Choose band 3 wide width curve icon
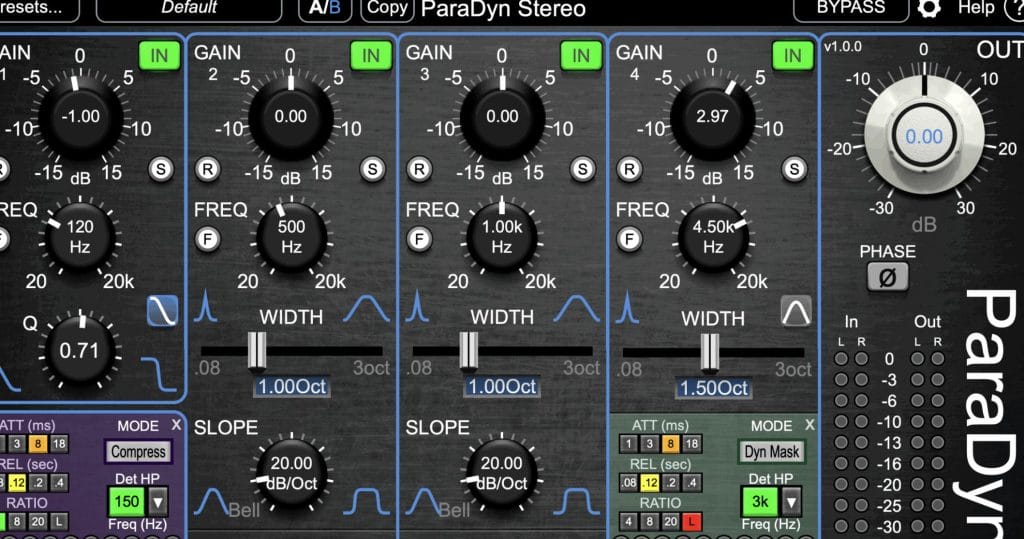 pyautogui.click(x=577, y=308)
